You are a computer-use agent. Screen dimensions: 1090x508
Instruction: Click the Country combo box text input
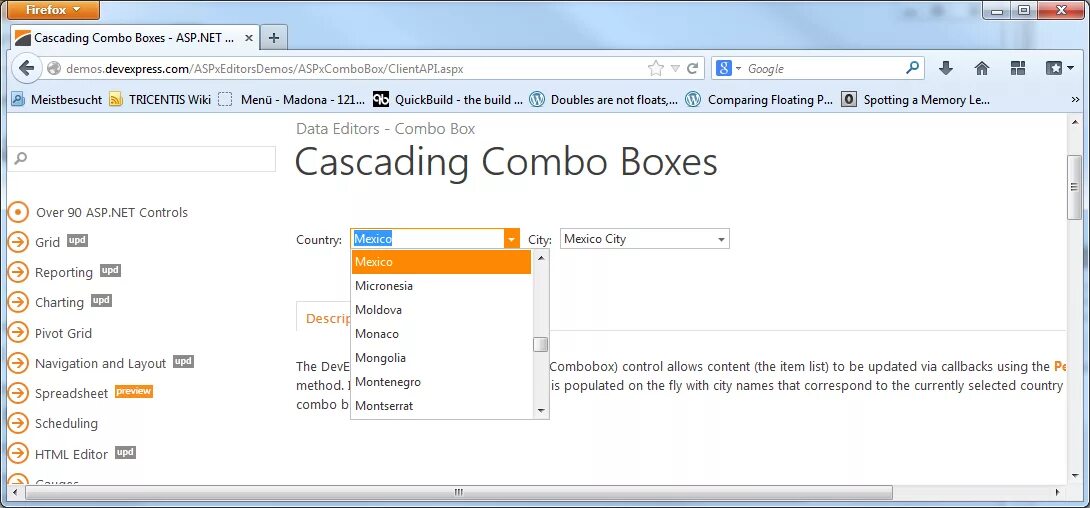(x=427, y=239)
